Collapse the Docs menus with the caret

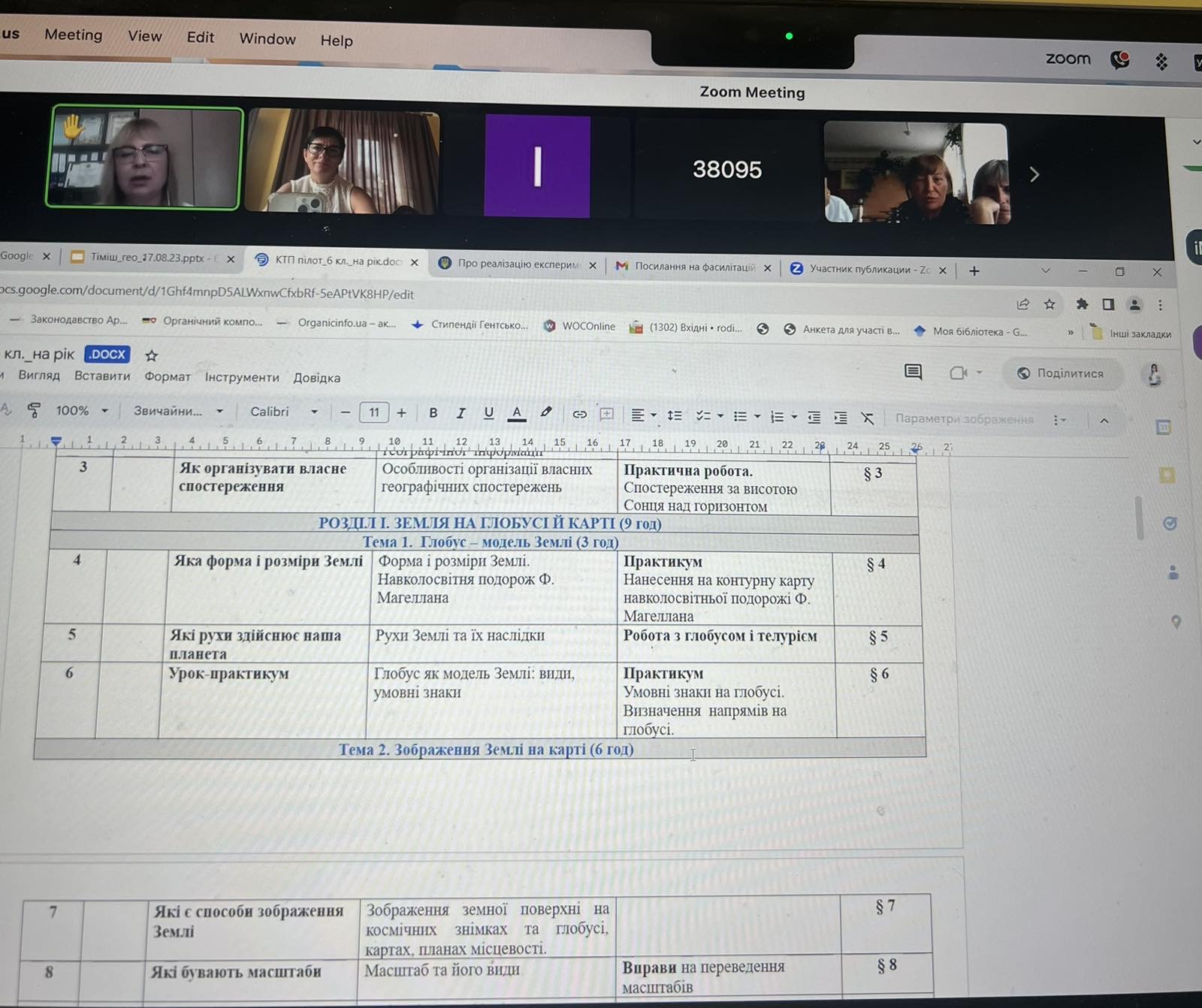[1104, 421]
